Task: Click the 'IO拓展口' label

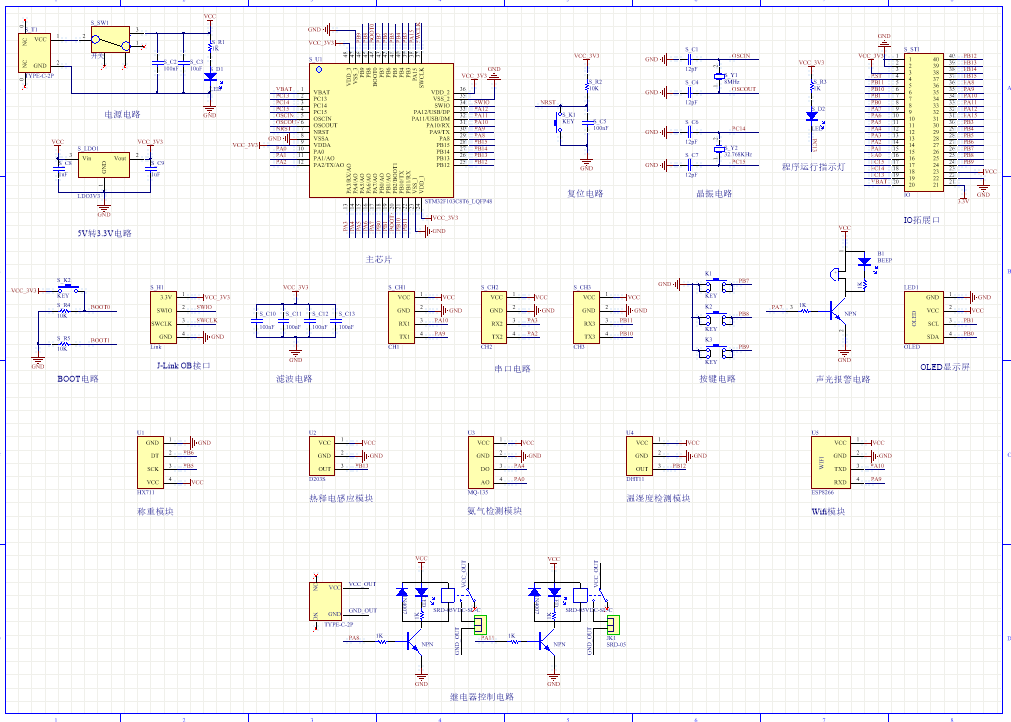Action: click(x=921, y=220)
